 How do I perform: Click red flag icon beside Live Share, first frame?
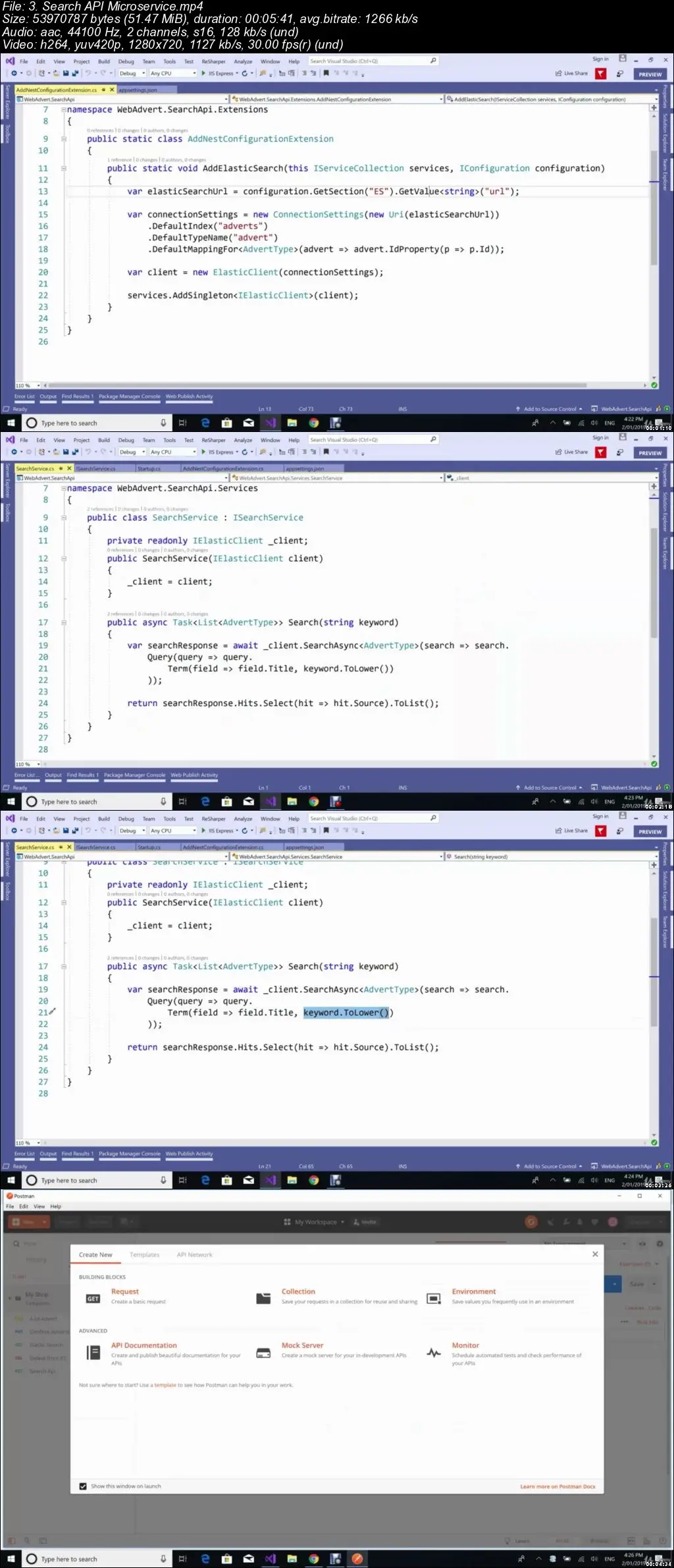[601, 74]
